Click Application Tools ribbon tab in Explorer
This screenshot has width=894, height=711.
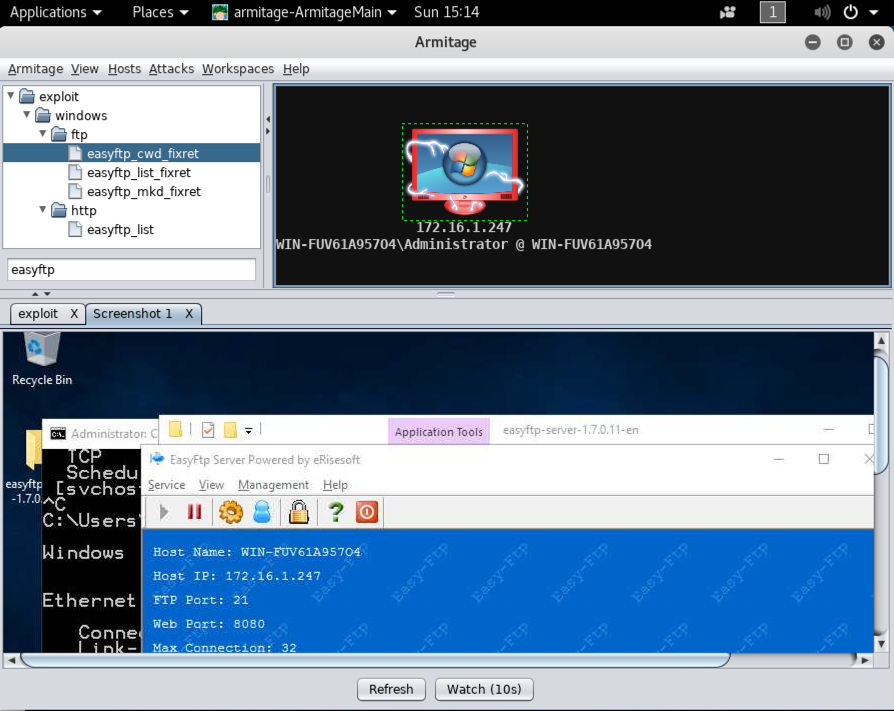pos(438,432)
